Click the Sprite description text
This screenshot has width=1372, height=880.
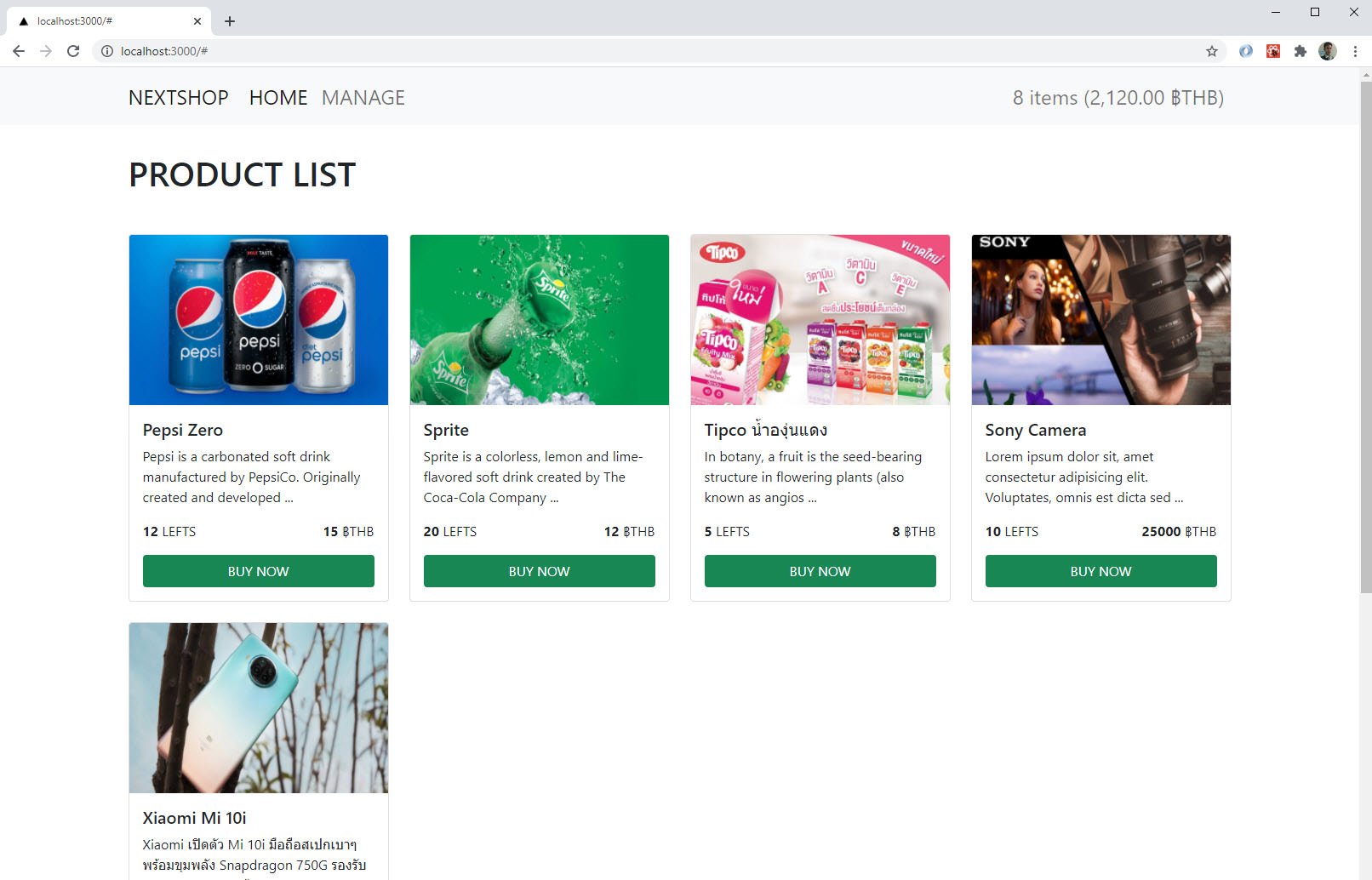click(534, 477)
